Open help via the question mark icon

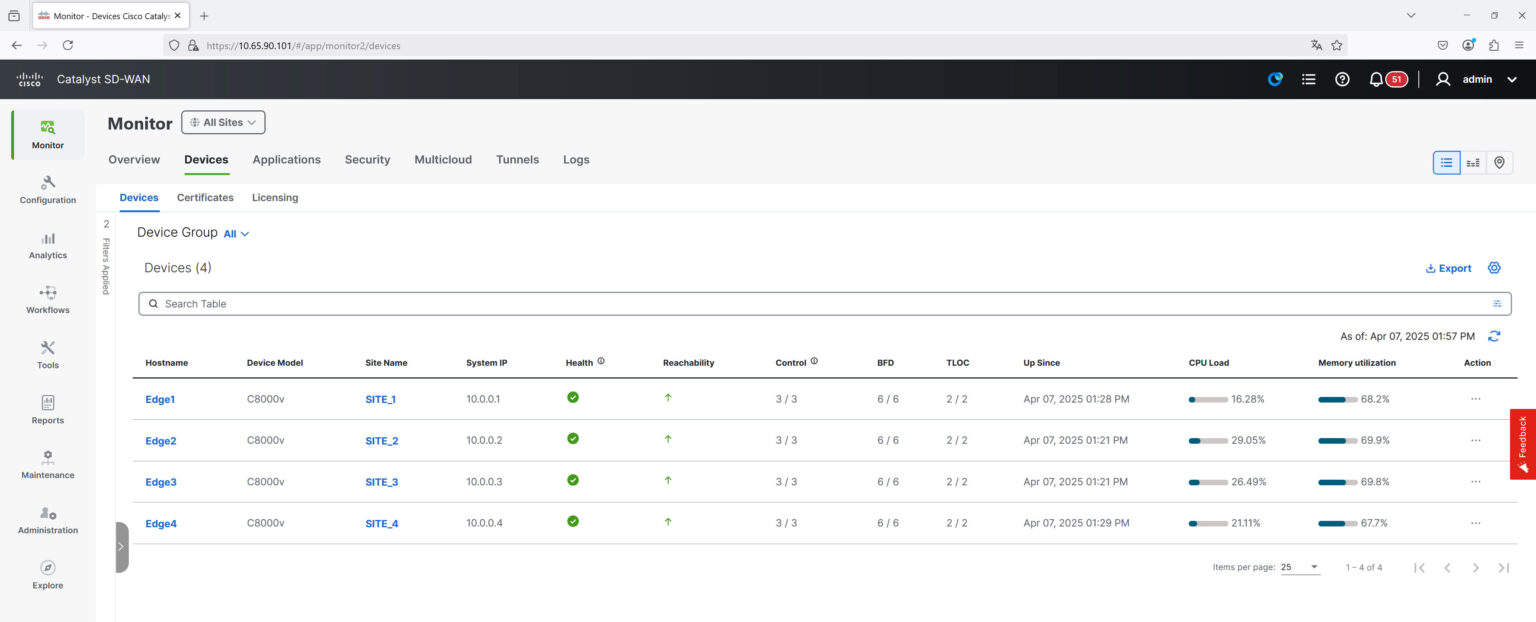1341,78
